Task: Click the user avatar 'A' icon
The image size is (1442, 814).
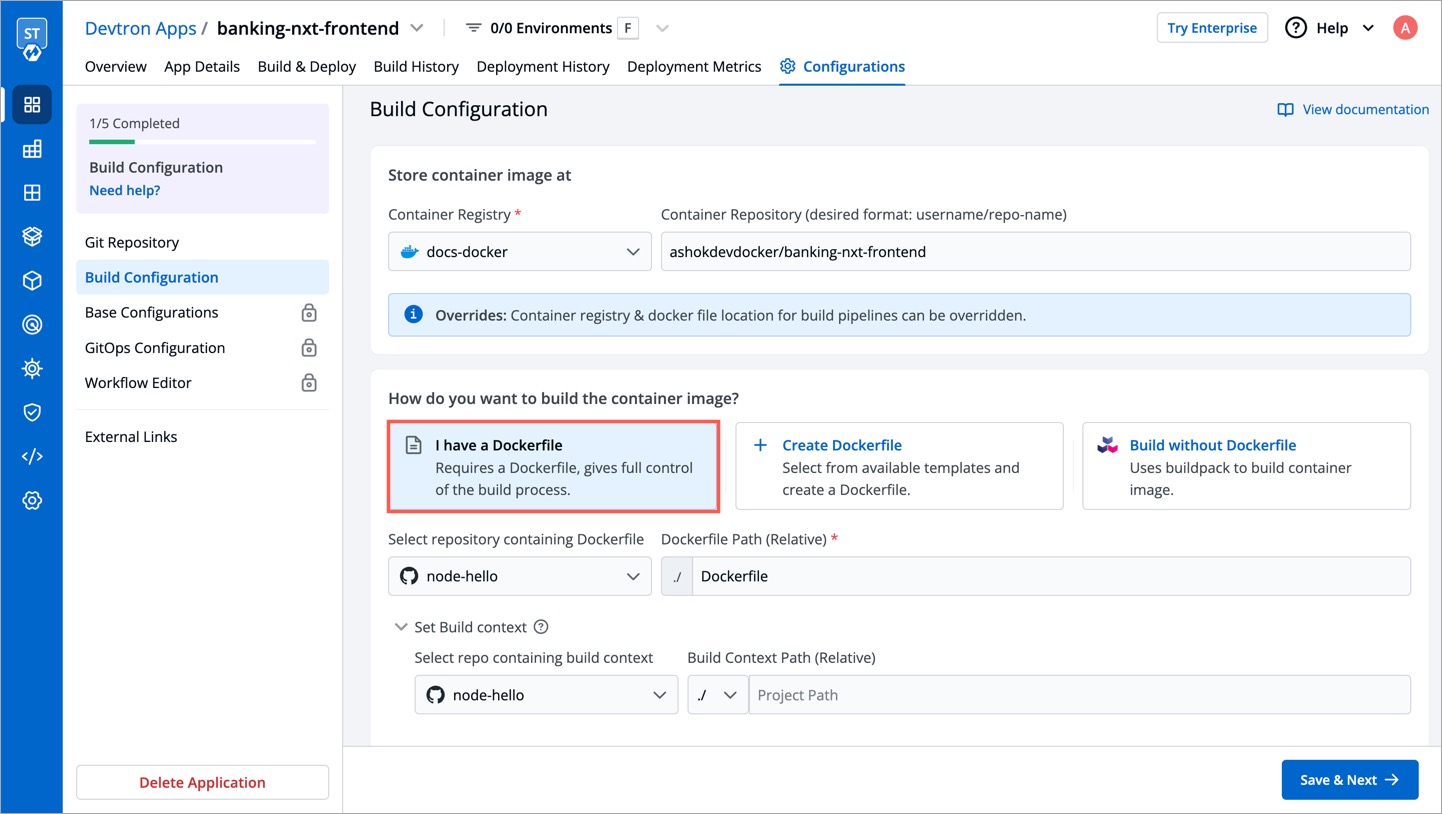Action: (1405, 28)
